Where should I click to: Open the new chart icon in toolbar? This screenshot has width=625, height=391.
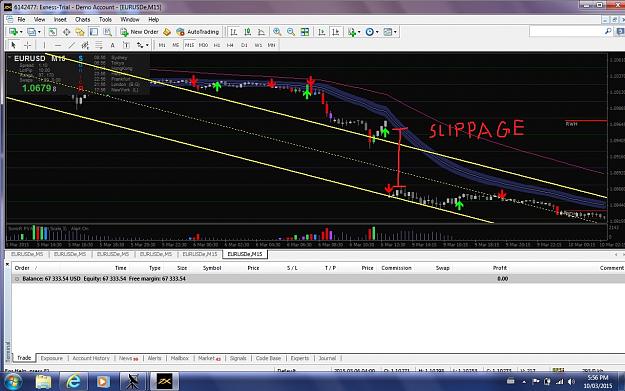point(13,31)
